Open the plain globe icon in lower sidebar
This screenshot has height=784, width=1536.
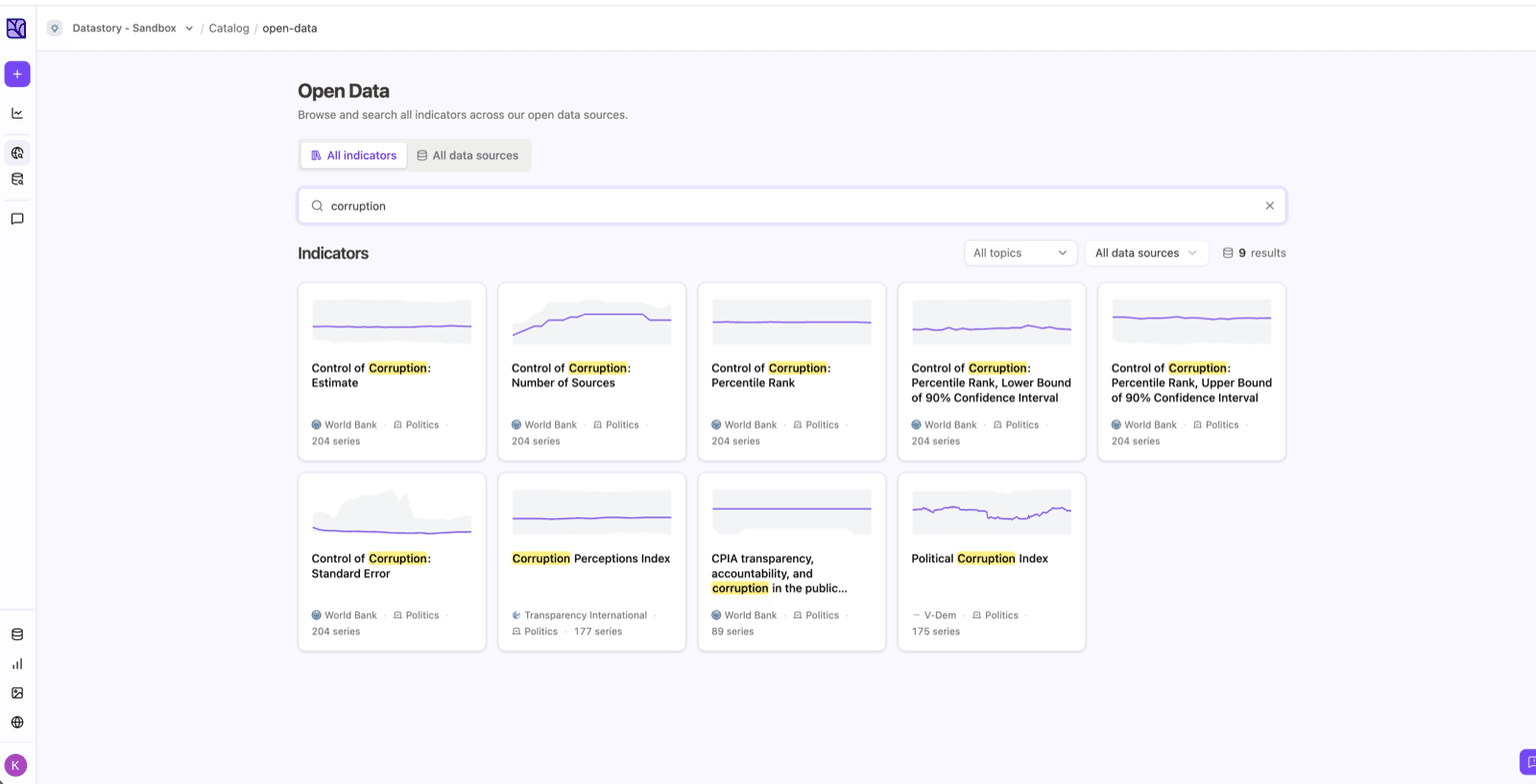(17, 722)
